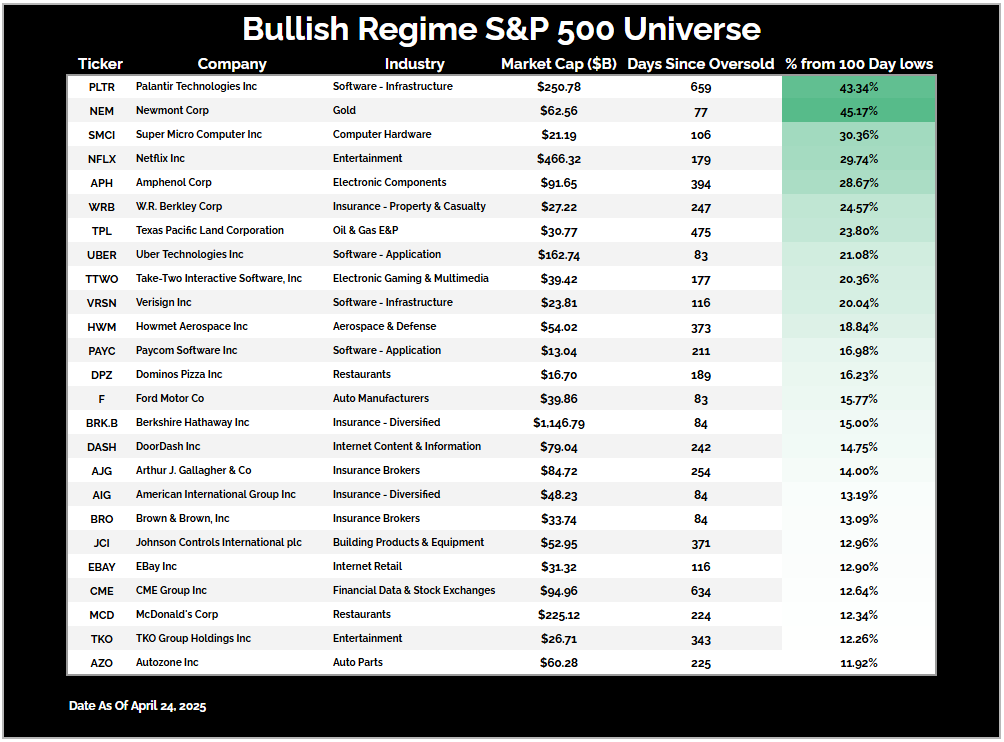Select the Days Since Oversold header

click(700, 64)
